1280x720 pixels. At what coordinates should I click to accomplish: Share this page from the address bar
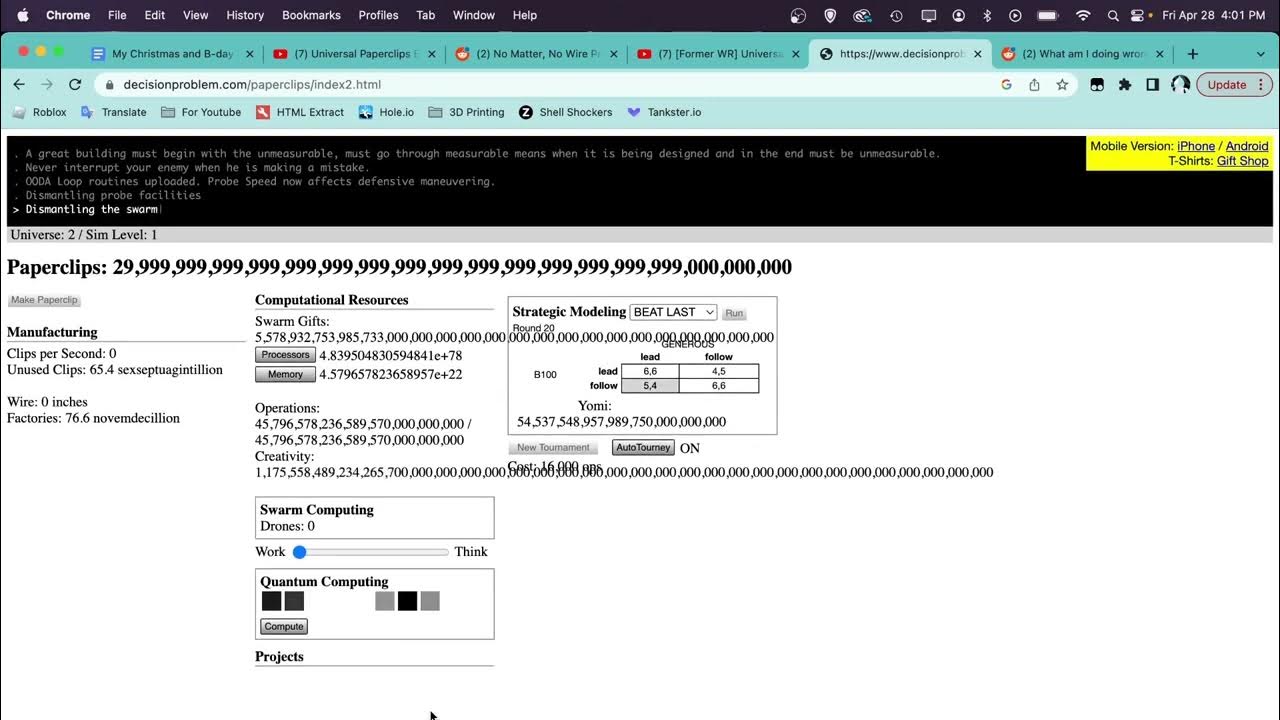pyautogui.click(x=1034, y=85)
